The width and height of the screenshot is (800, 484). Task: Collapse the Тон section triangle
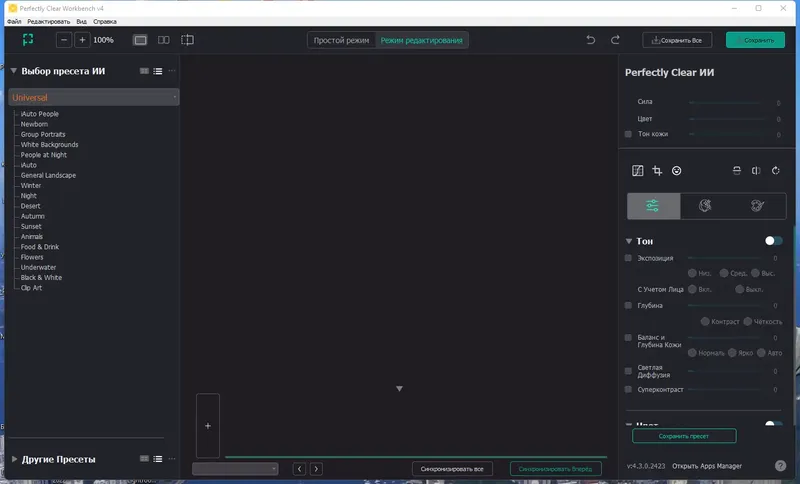pyautogui.click(x=629, y=241)
